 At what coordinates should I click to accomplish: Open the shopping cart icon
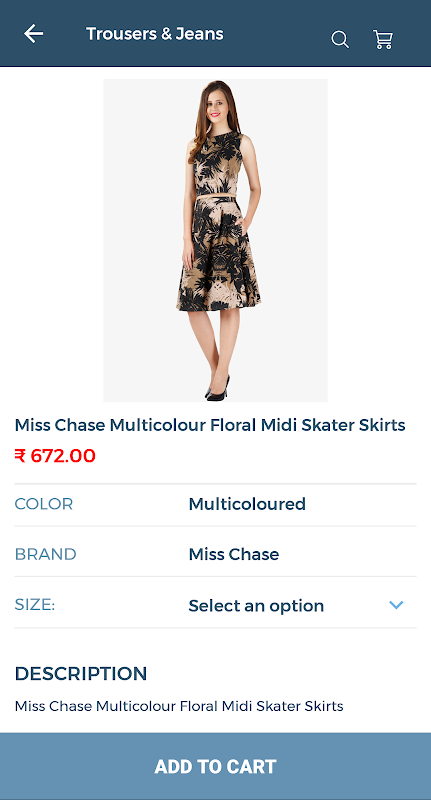point(383,39)
